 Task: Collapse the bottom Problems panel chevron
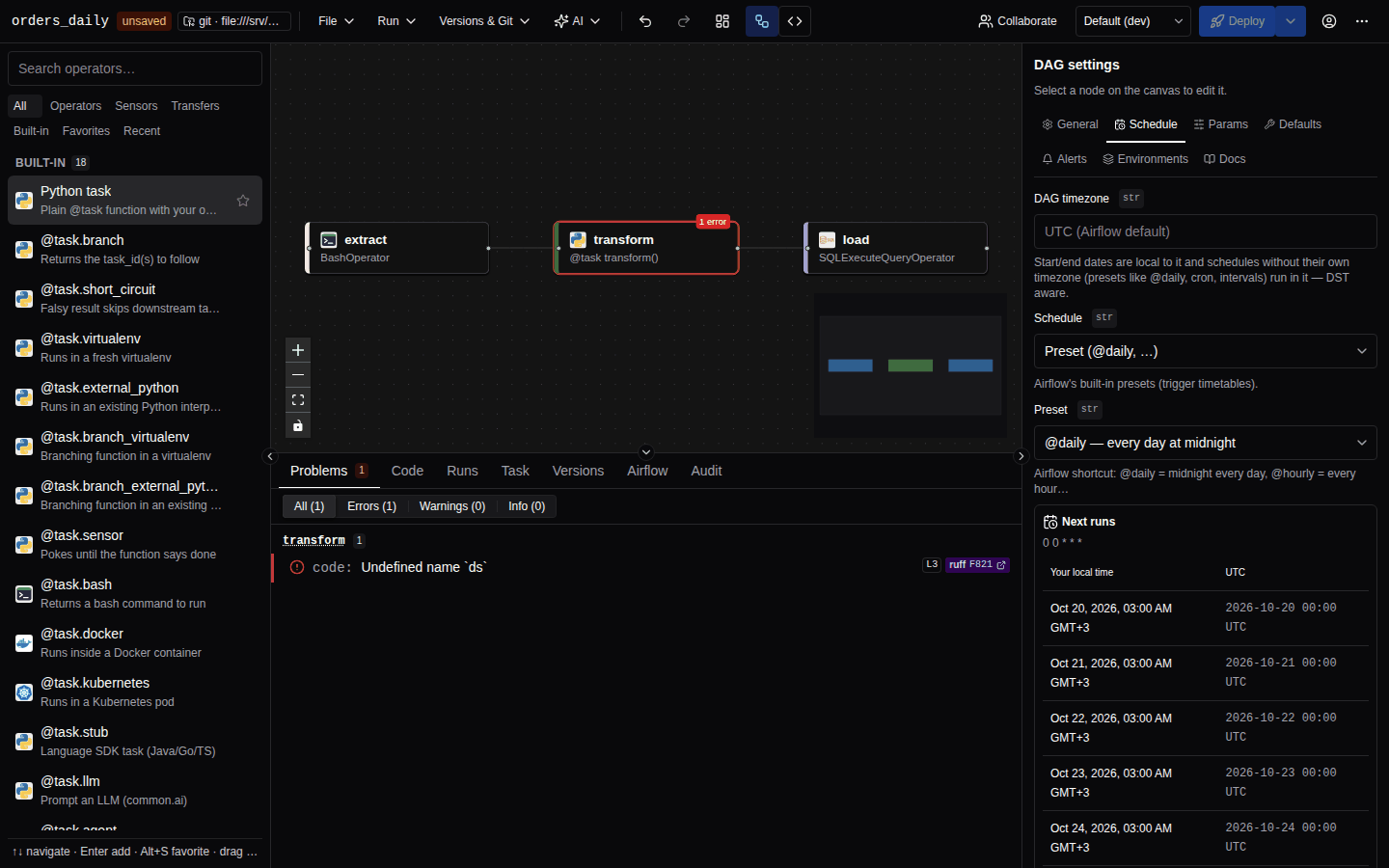click(x=646, y=451)
